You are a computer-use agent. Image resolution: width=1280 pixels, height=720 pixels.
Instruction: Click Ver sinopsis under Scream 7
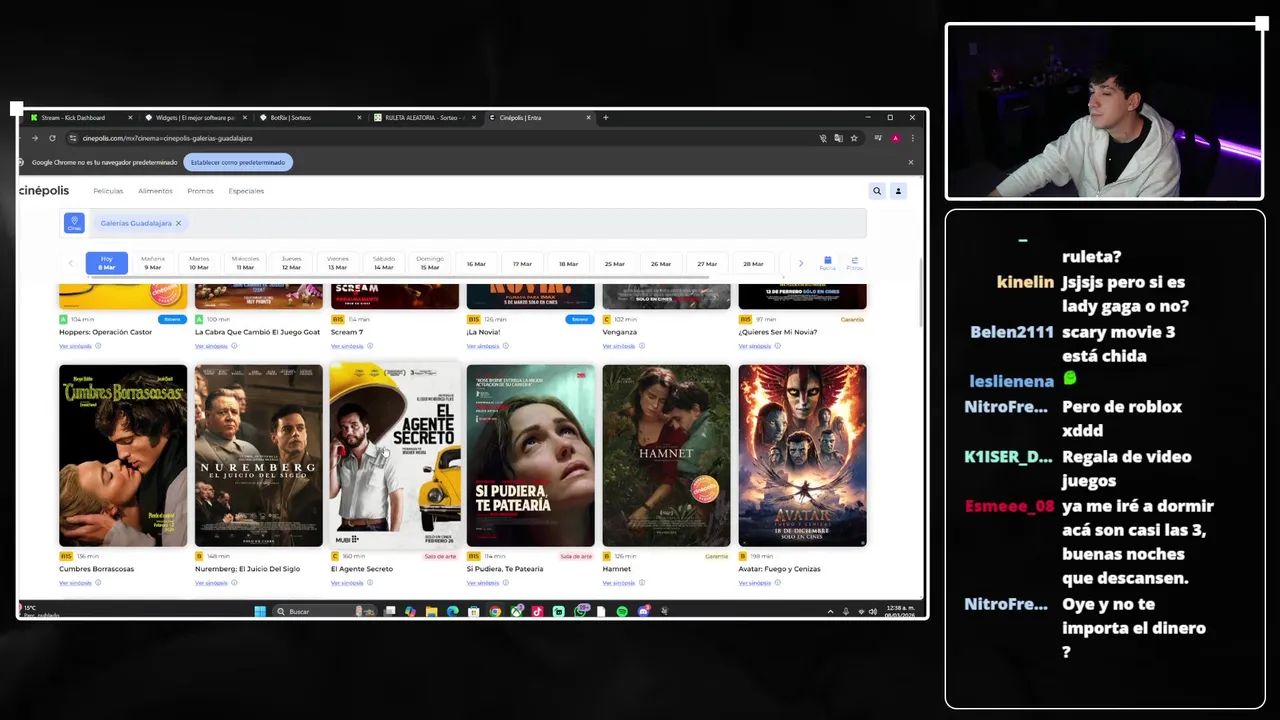click(347, 346)
